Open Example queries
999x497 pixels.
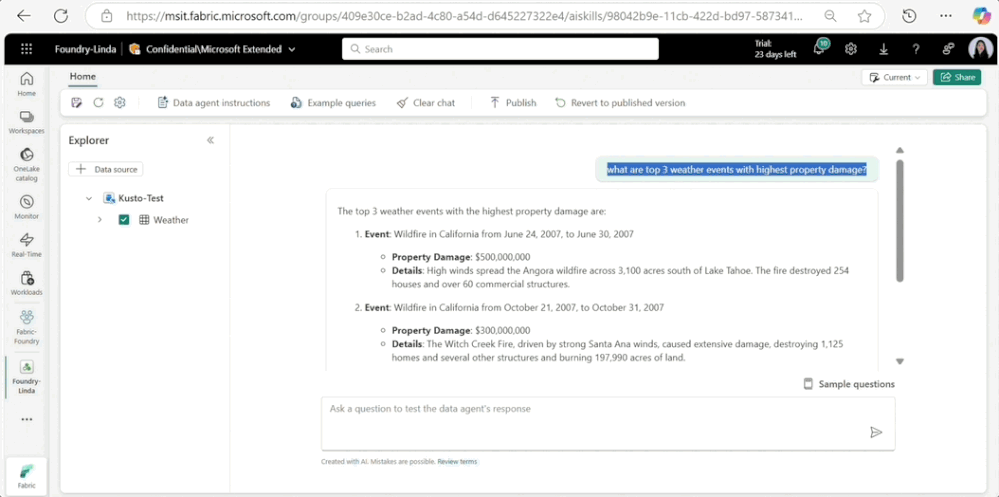point(333,103)
